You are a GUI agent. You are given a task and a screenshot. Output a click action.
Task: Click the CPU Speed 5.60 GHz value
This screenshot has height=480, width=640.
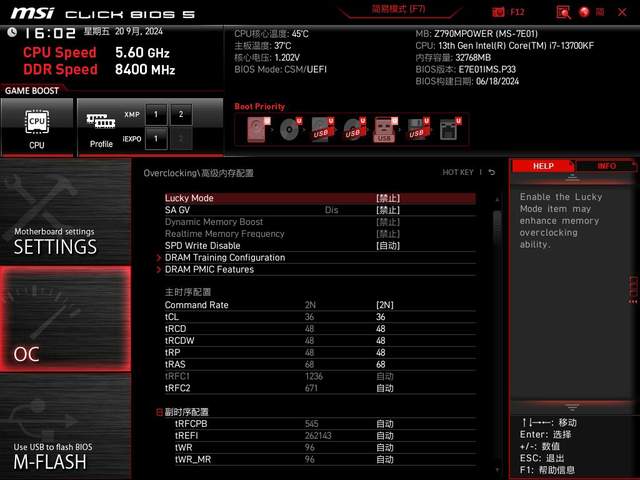click(x=142, y=53)
